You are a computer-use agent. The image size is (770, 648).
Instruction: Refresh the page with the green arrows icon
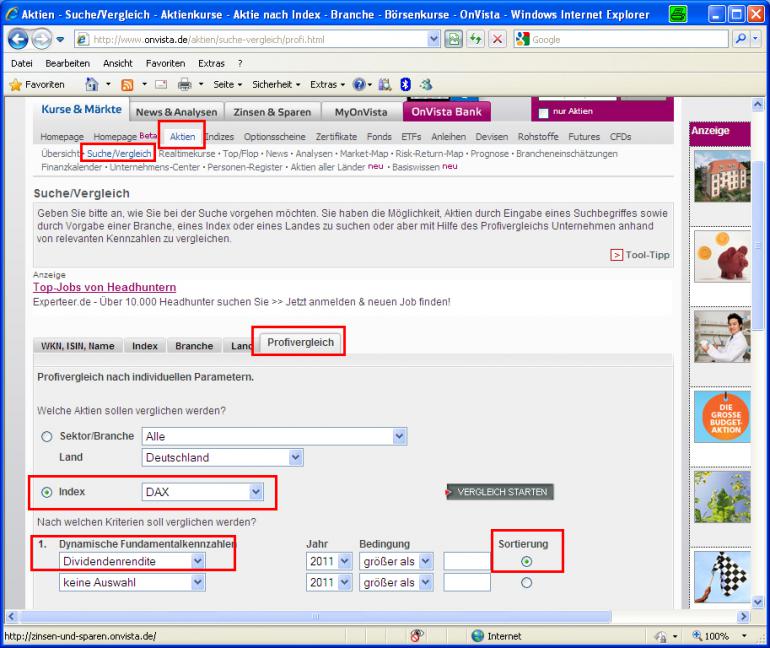pyautogui.click(x=475, y=39)
